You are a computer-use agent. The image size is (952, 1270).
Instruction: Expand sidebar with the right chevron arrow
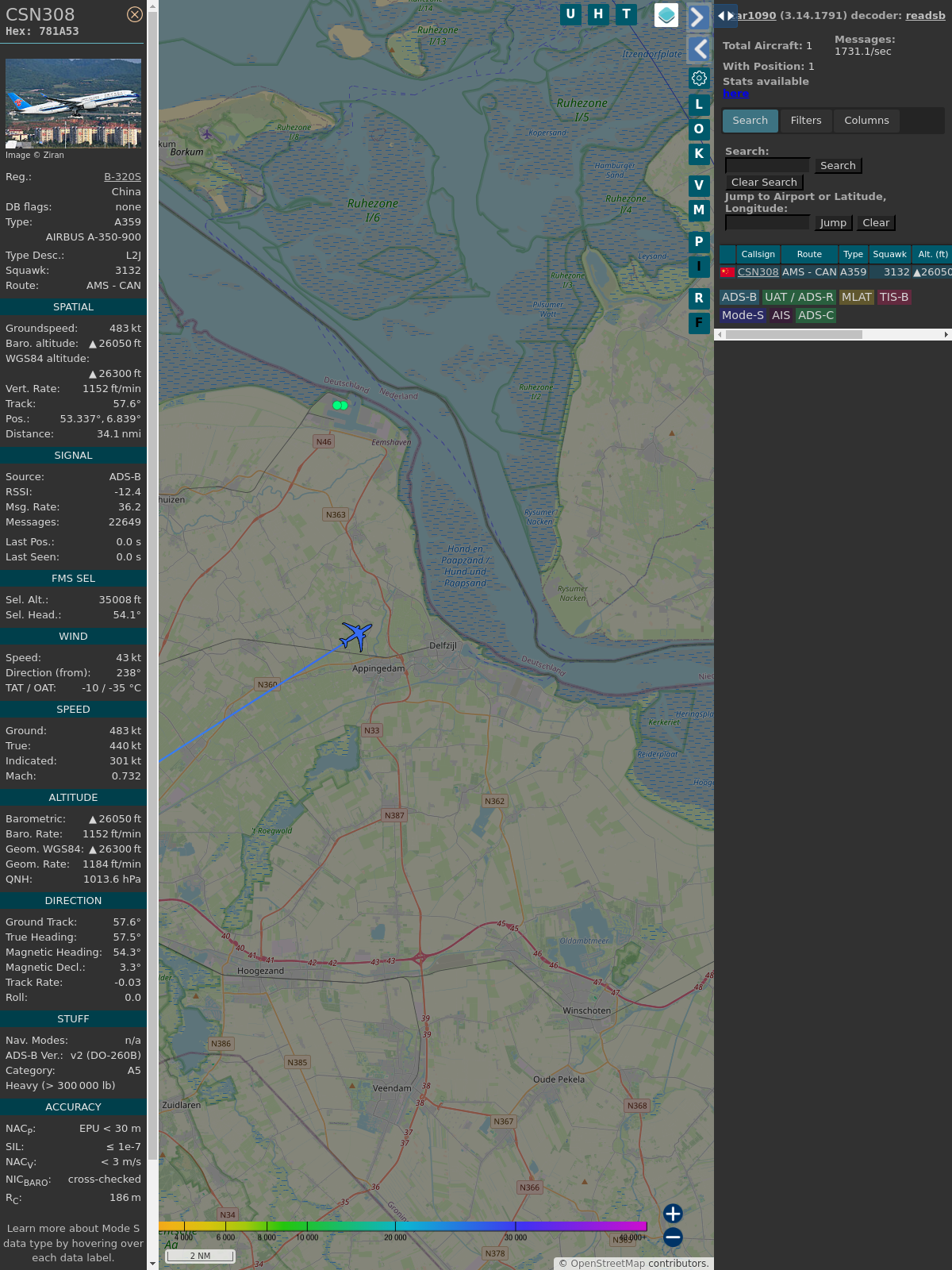coord(698,17)
